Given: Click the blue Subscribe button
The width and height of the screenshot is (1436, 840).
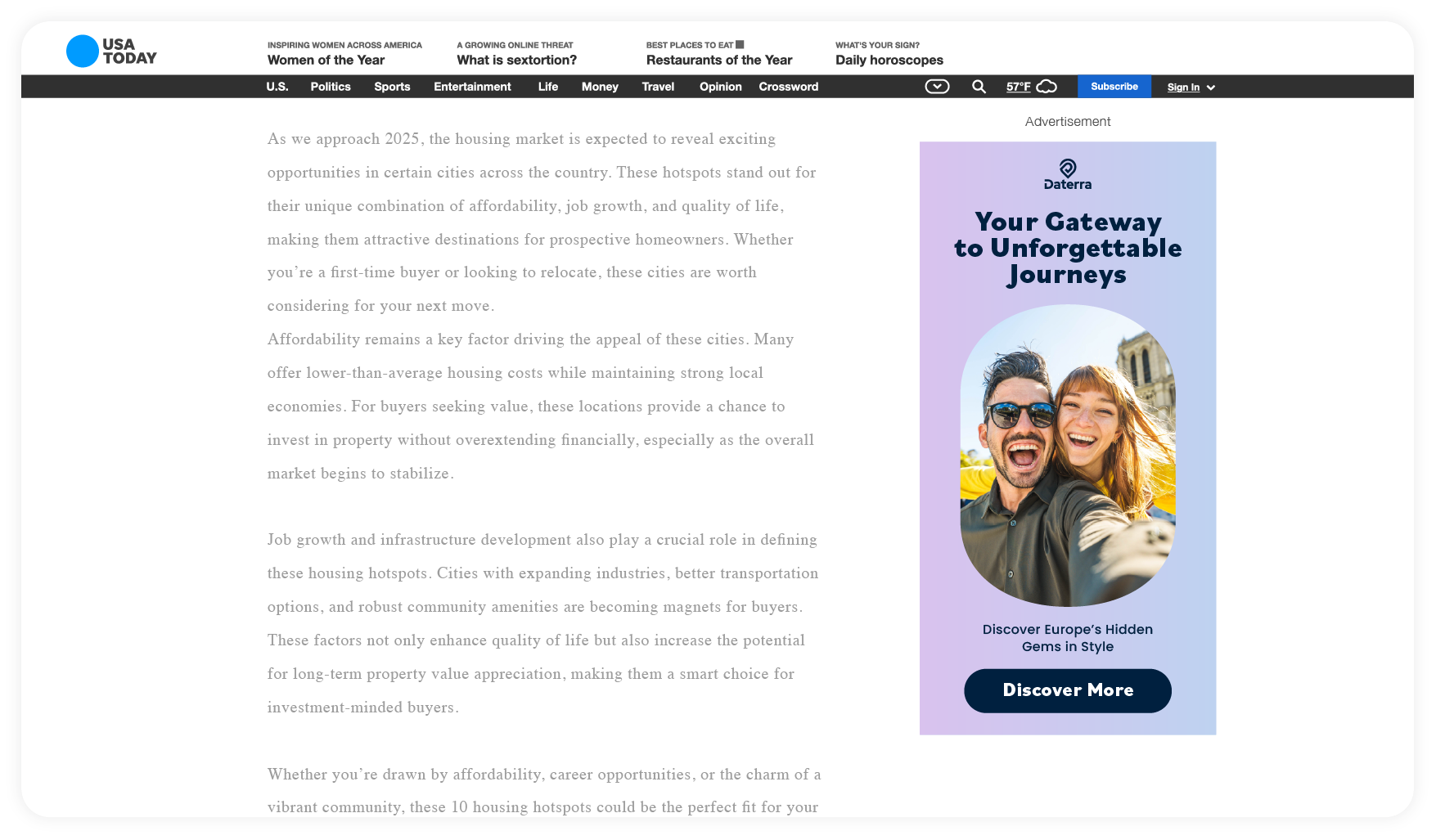Looking at the screenshot, I should (x=1114, y=87).
